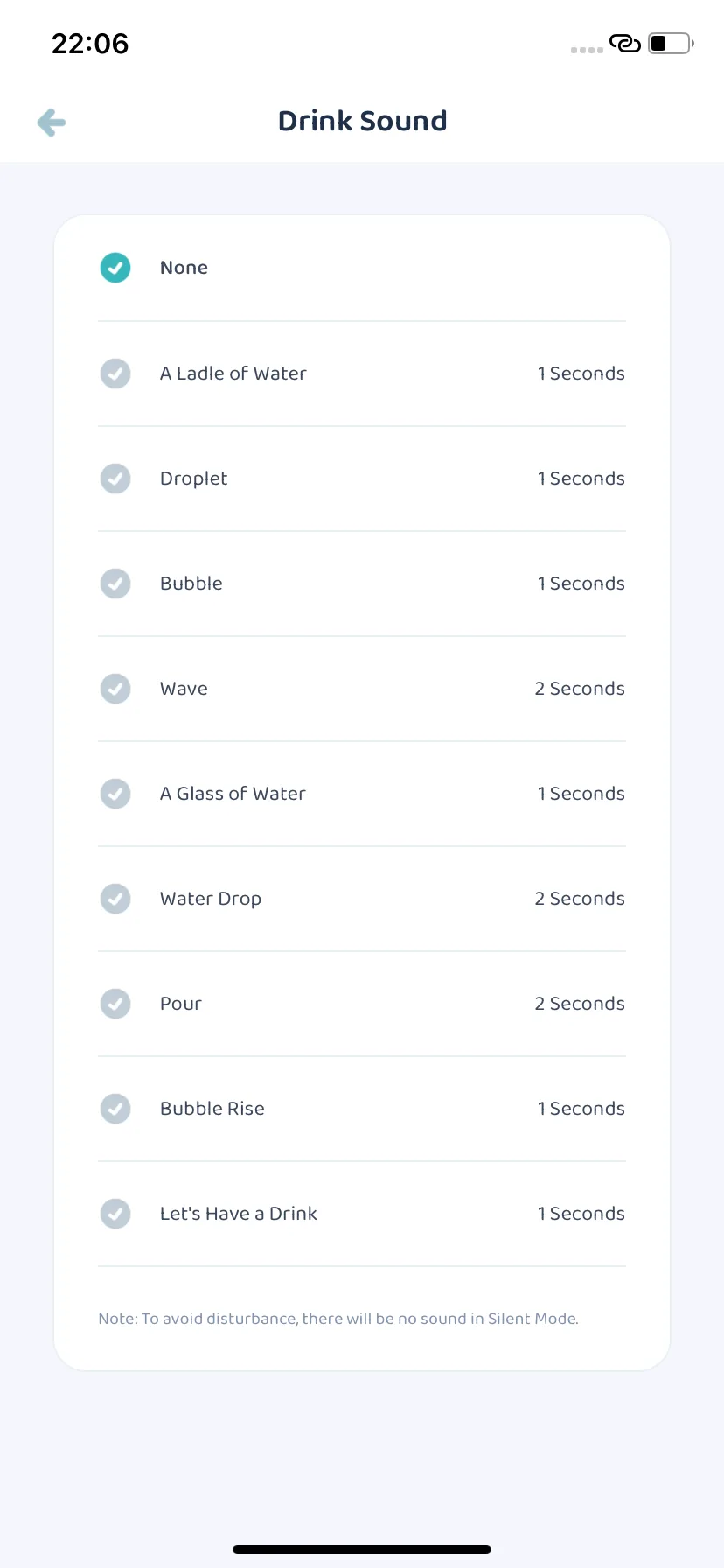Select the None sound radio button
The height and width of the screenshot is (1568, 724).
[x=115, y=268]
